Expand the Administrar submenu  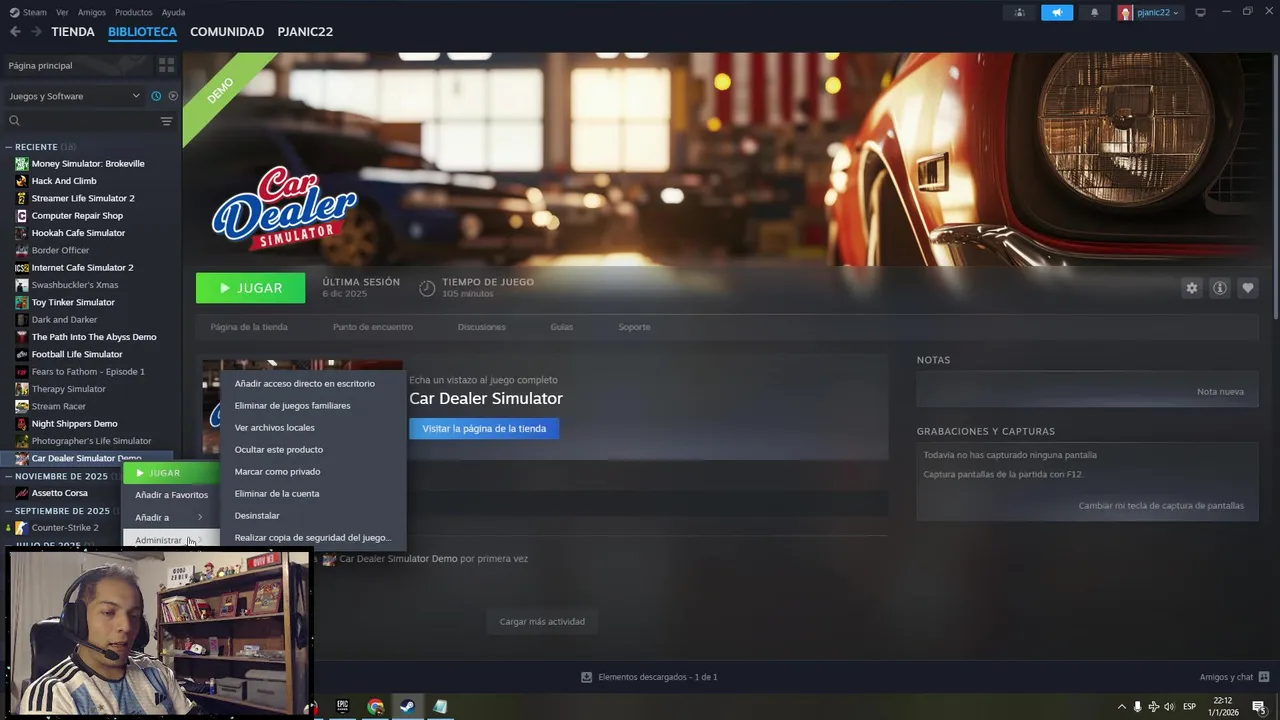click(x=171, y=540)
